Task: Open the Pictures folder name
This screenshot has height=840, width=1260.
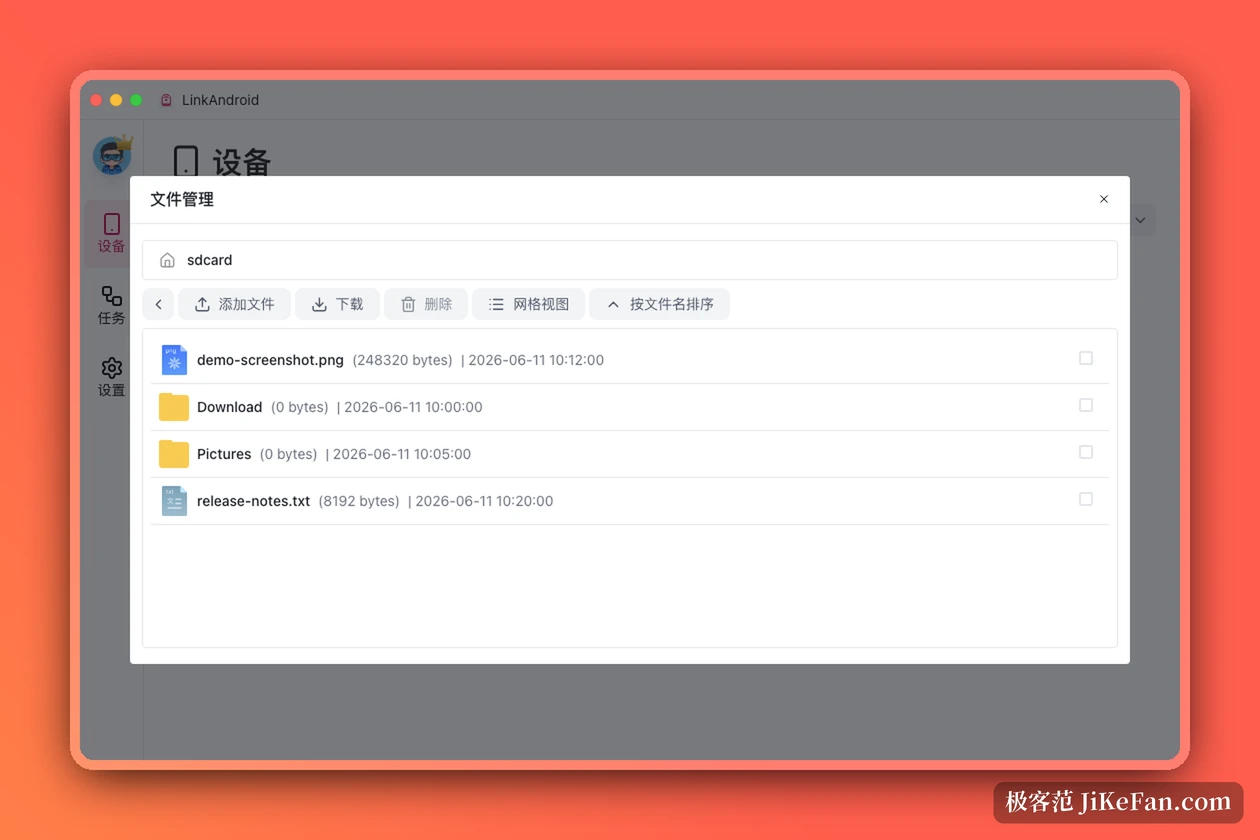Action: tap(224, 454)
